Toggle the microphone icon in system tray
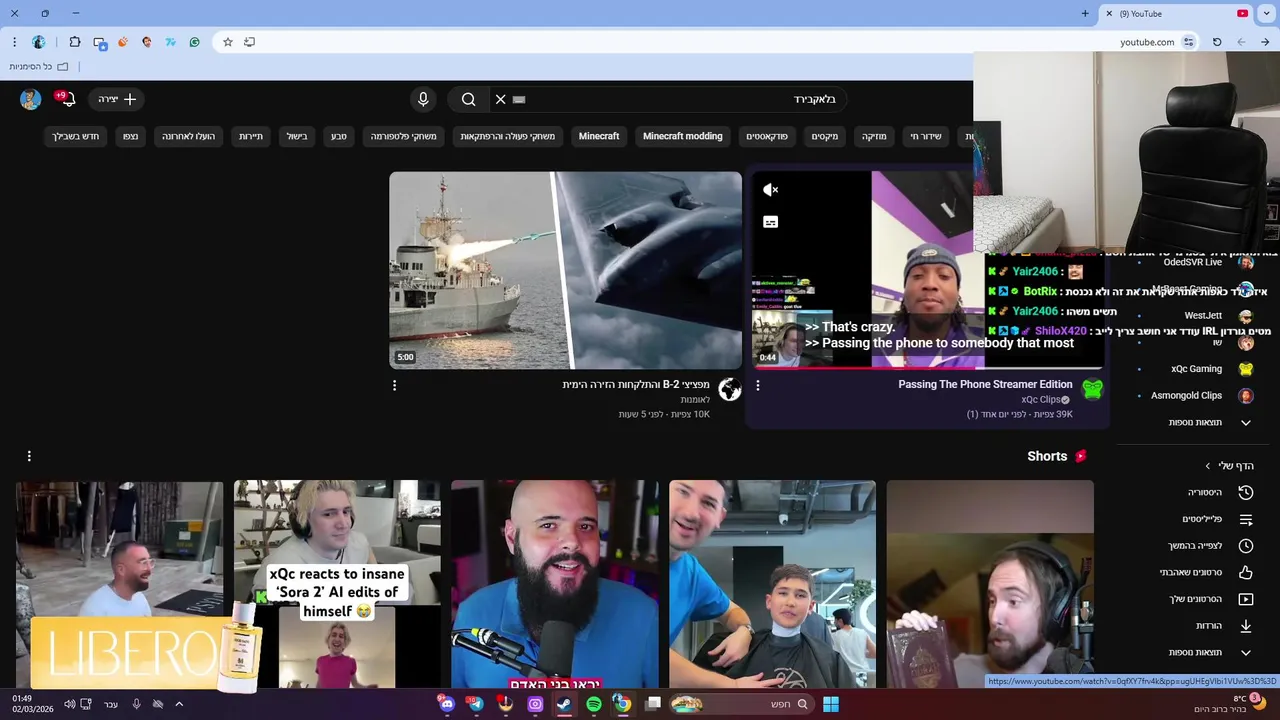 click(x=136, y=704)
